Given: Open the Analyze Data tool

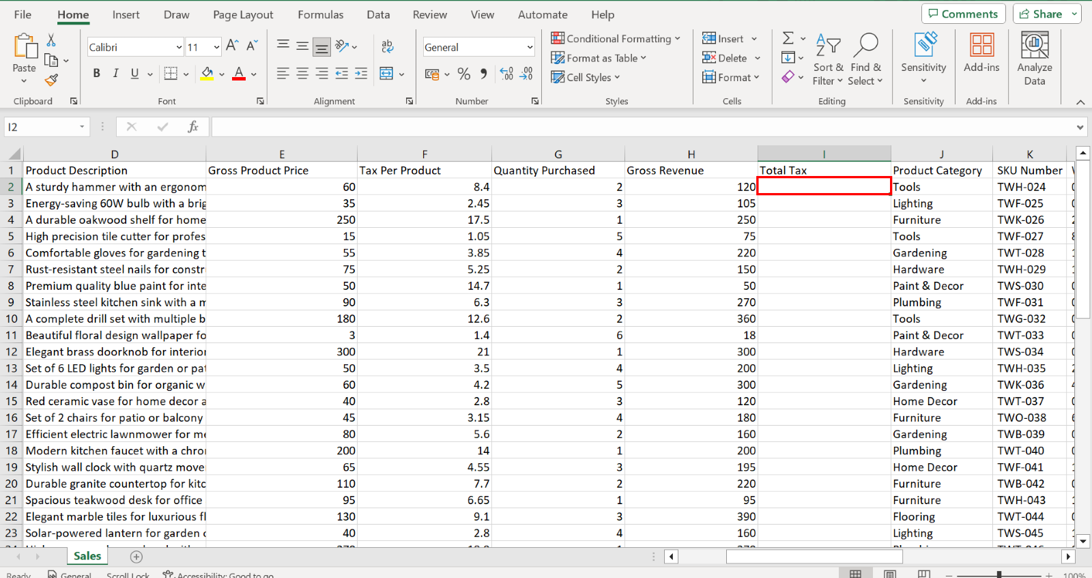Looking at the screenshot, I should 1034,58.
